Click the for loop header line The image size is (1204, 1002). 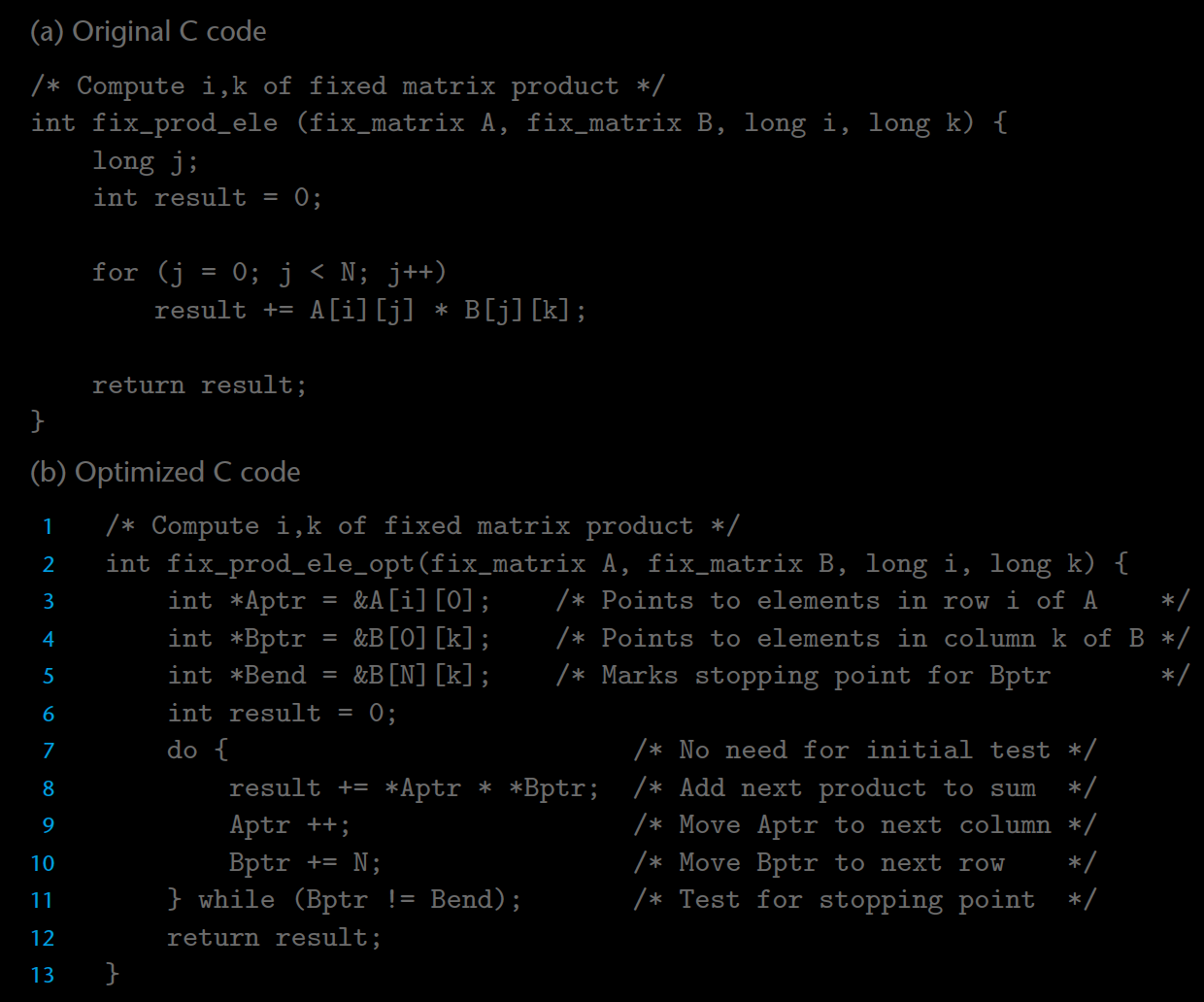[269, 273]
